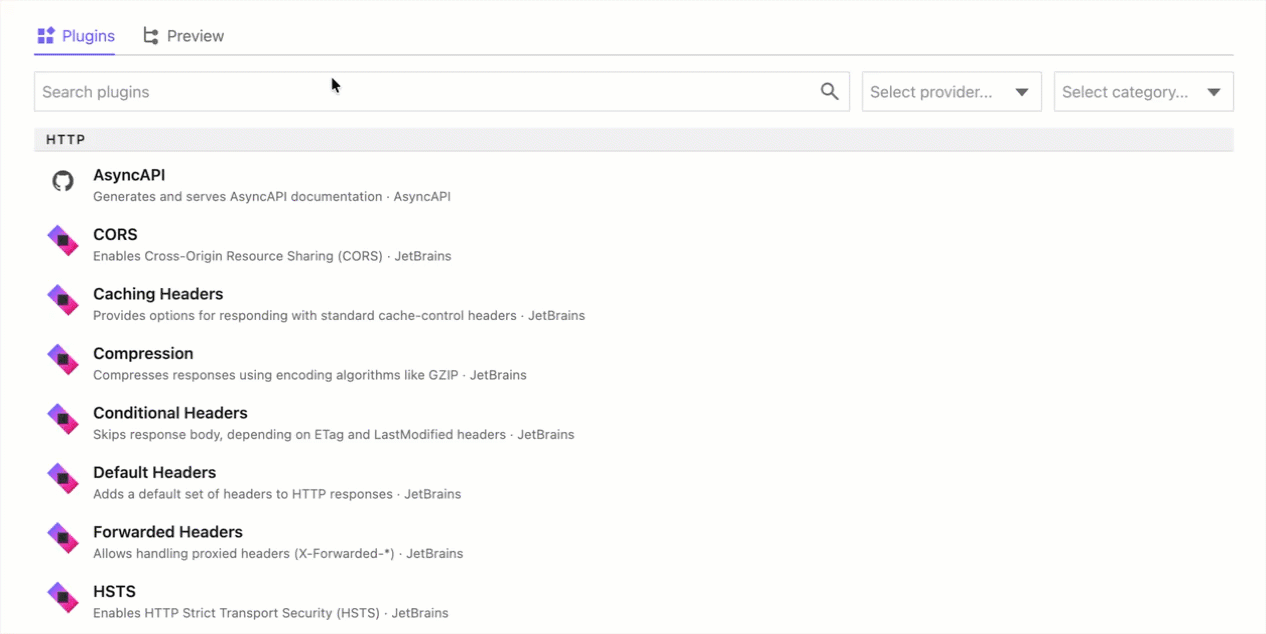This screenshot has width=1266, height=634.
Task: Click the category dropdown arrow
Action: [x=1213, y=92]
